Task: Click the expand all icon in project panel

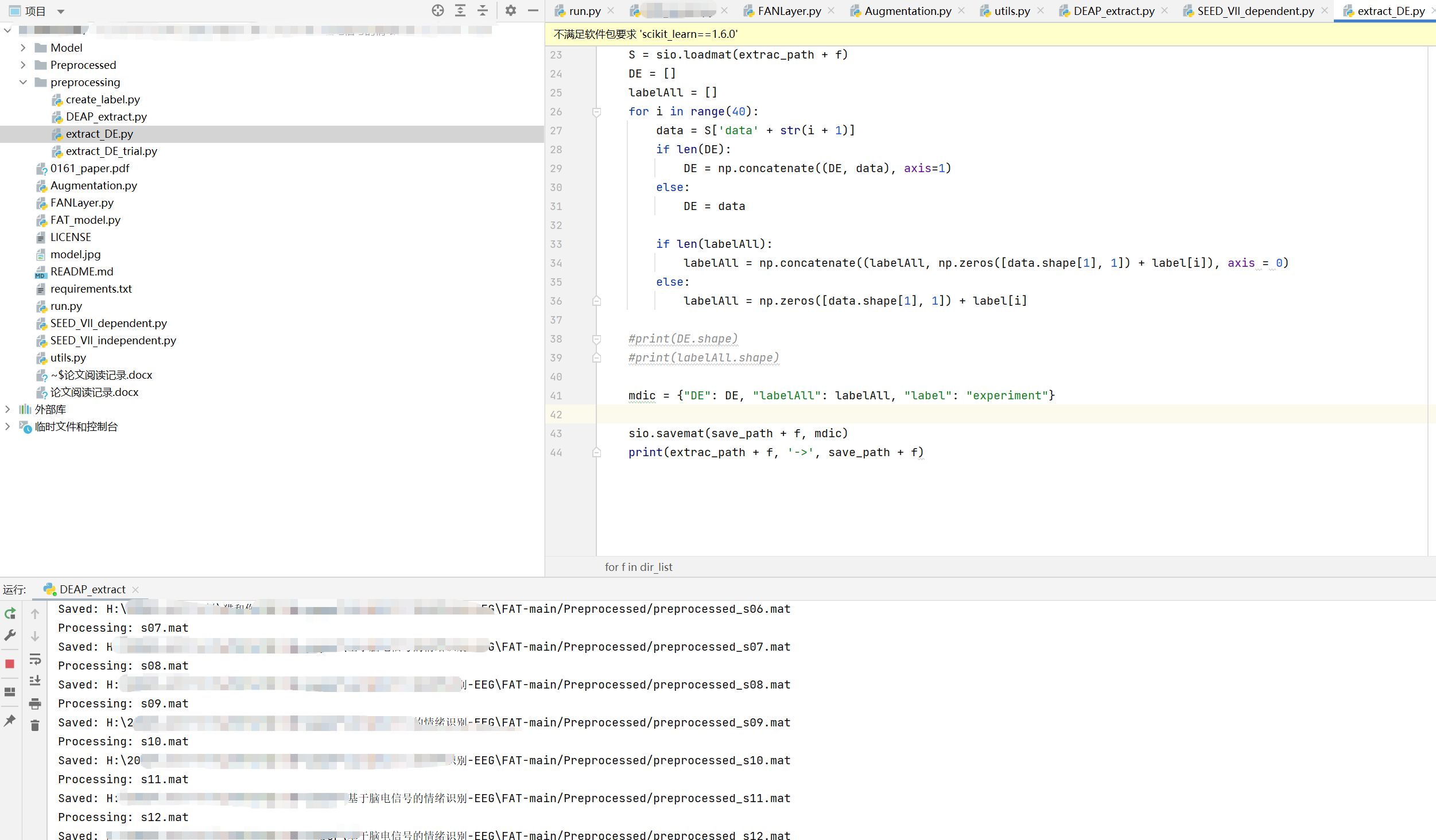Action: [x=460, y=10]
